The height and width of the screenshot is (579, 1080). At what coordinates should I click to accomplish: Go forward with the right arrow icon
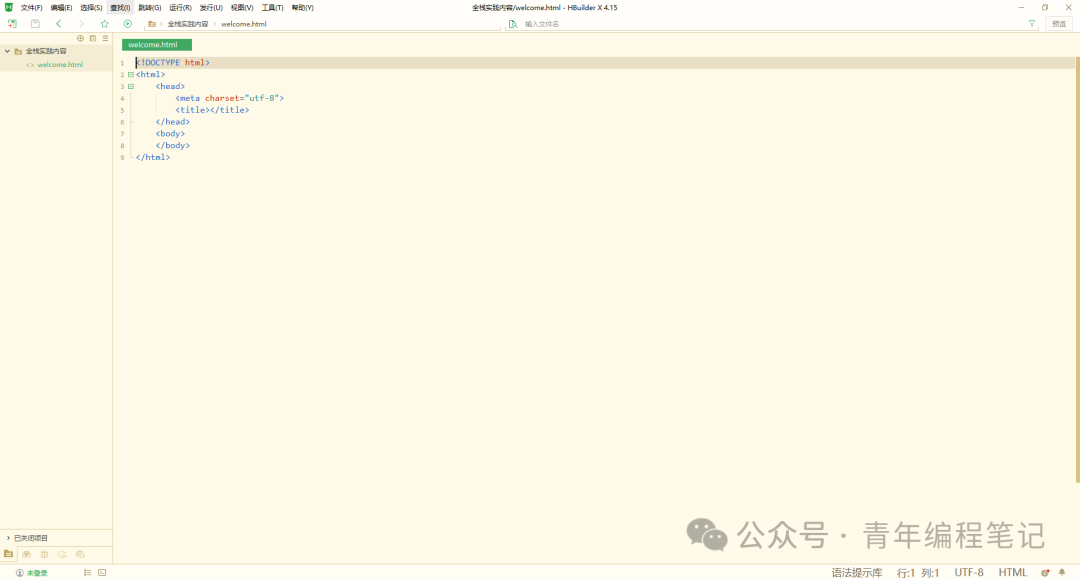tap(81, 23)
